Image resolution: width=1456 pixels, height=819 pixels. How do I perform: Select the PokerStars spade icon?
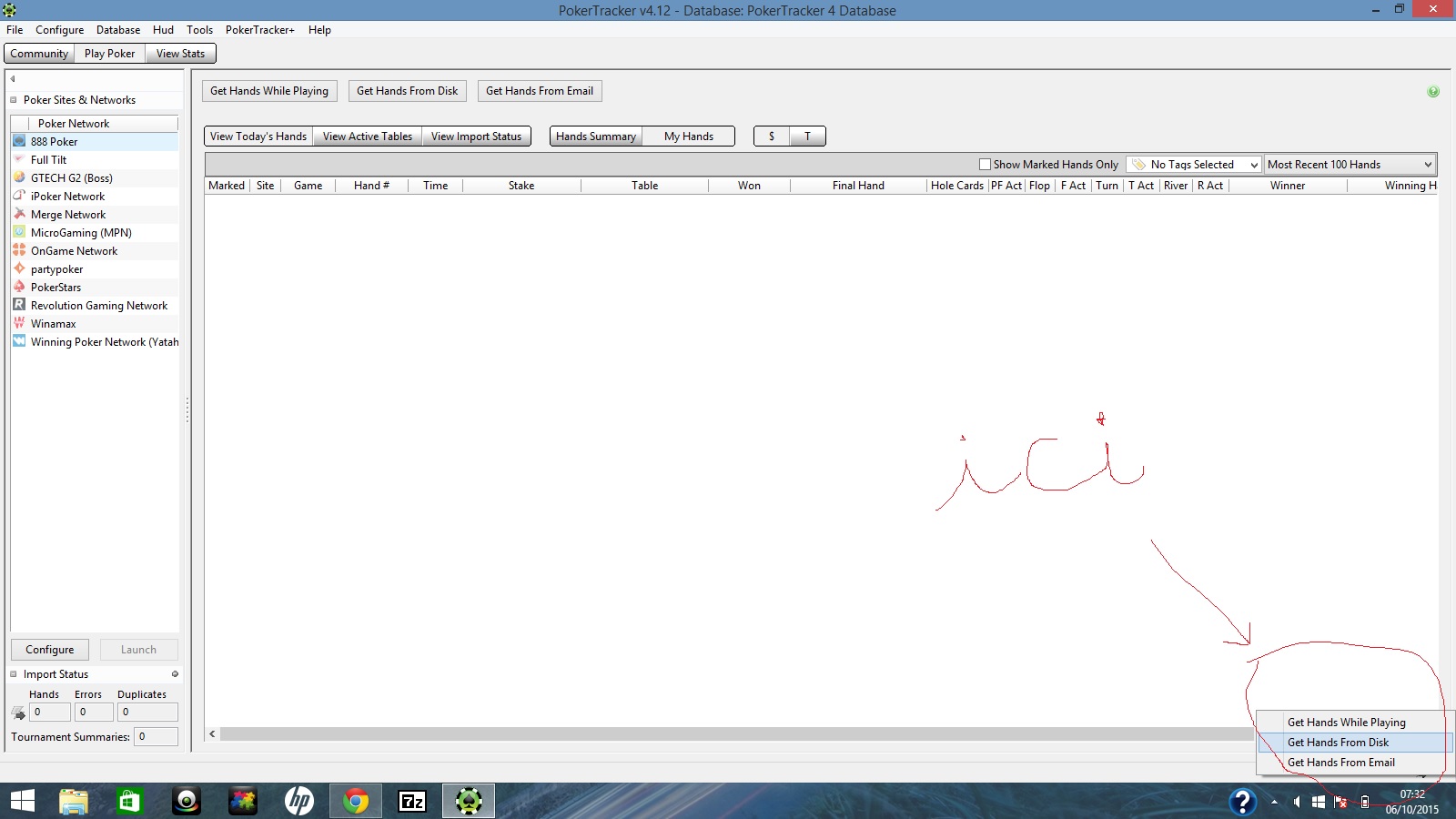click(19, 287)
